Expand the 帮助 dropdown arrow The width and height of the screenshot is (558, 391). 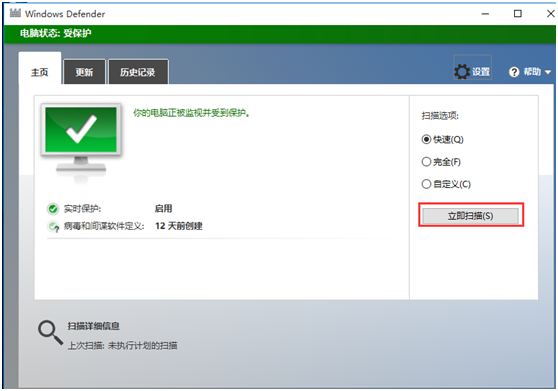coord(548,72)
